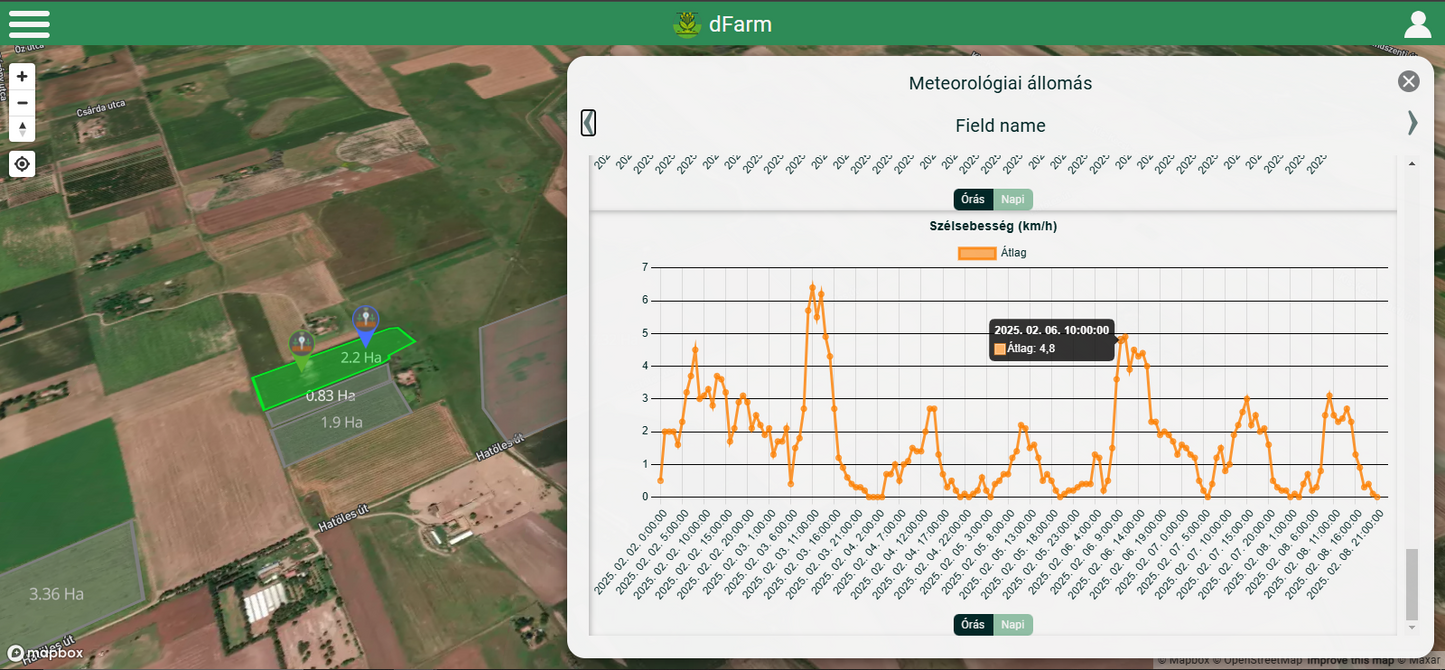Select the 1.9 Ha field on map
The height and width of the screenshot is (670, 1445).
tap(341, 425)
